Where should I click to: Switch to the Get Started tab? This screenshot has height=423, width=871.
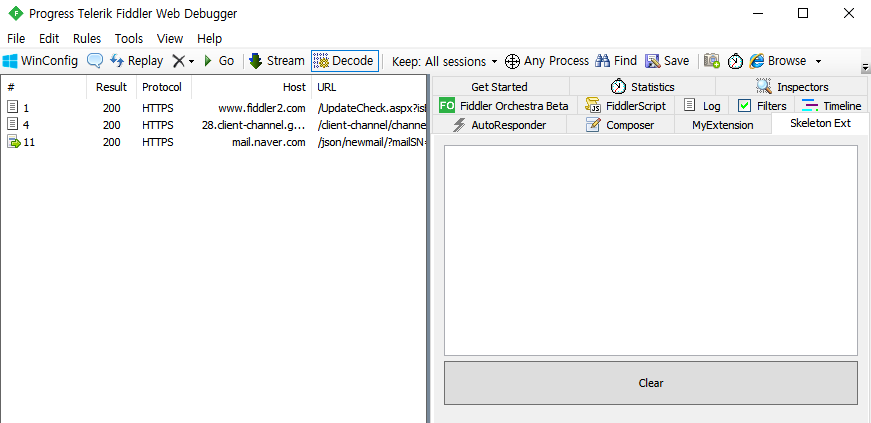click(499, 87)
